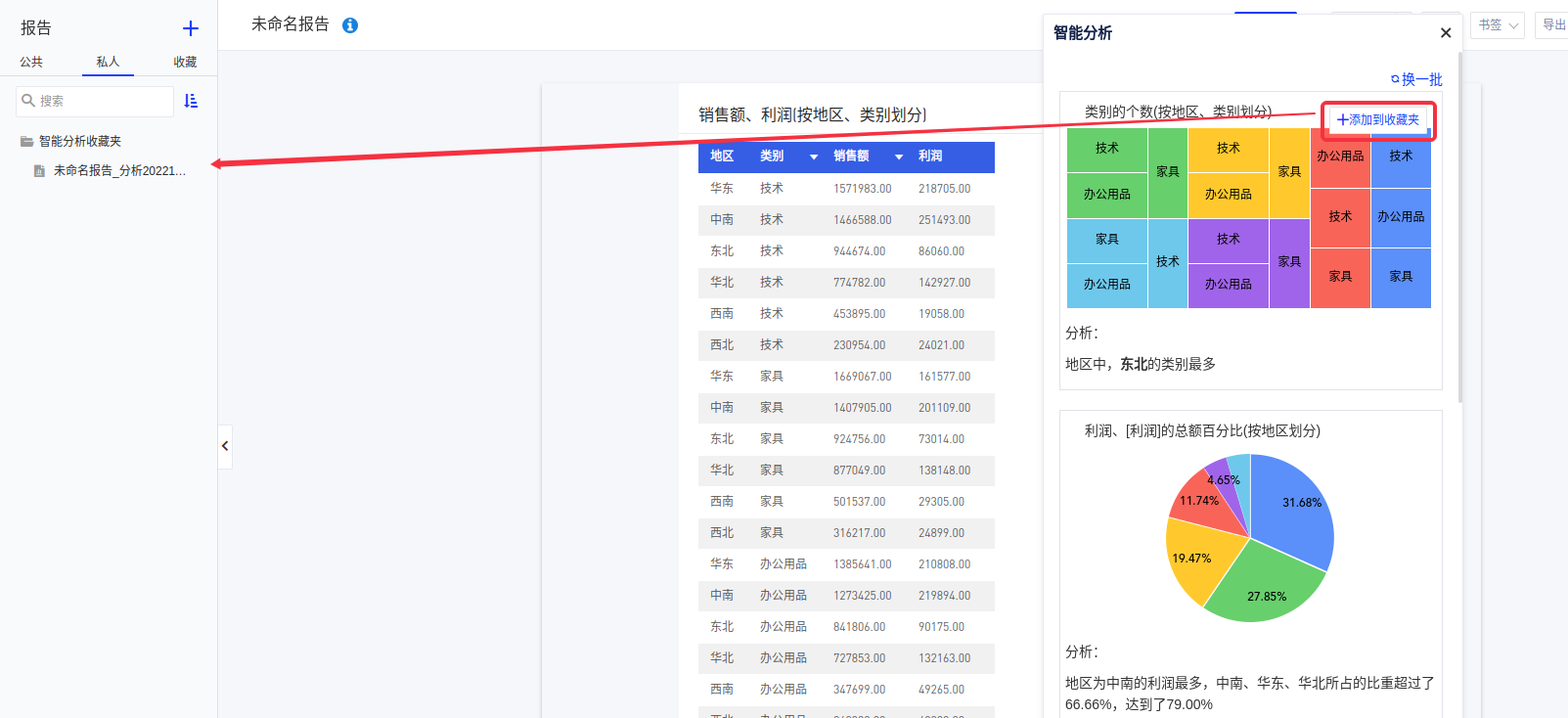Image resolution: width=1568 pixels, height=718 pixels.
Task: Switch to the 公共 tab
Action: click(31, 62)
